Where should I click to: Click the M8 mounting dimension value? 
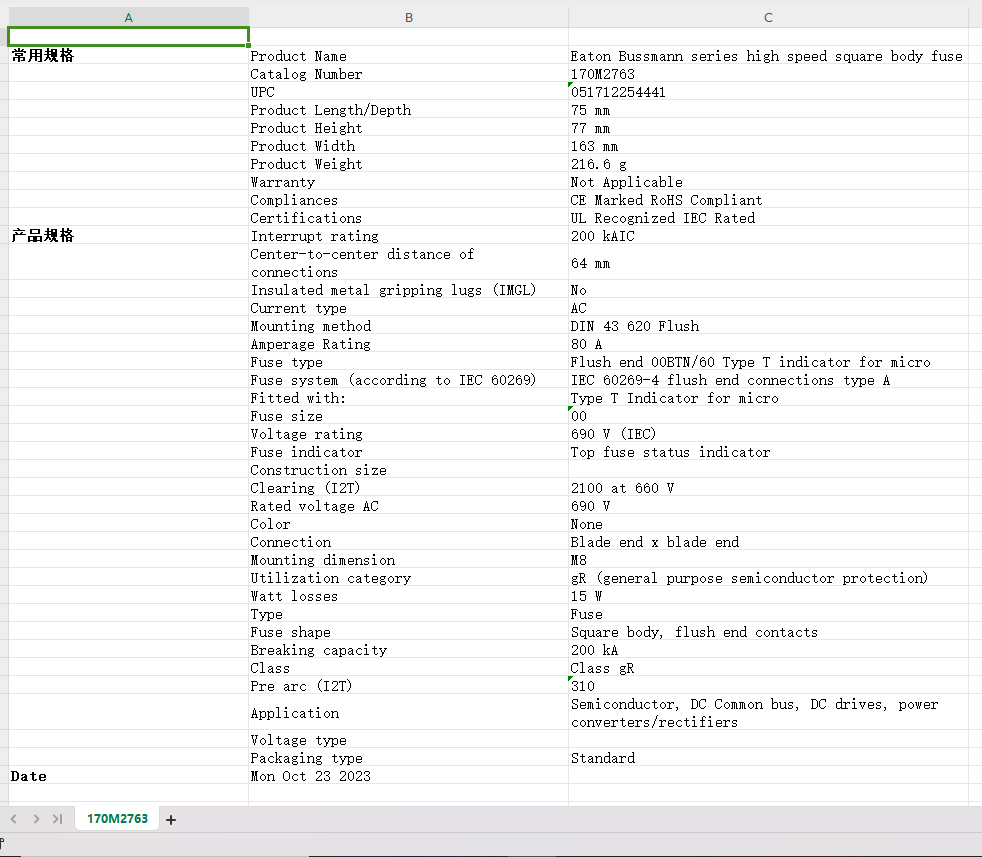coord(768,560)
